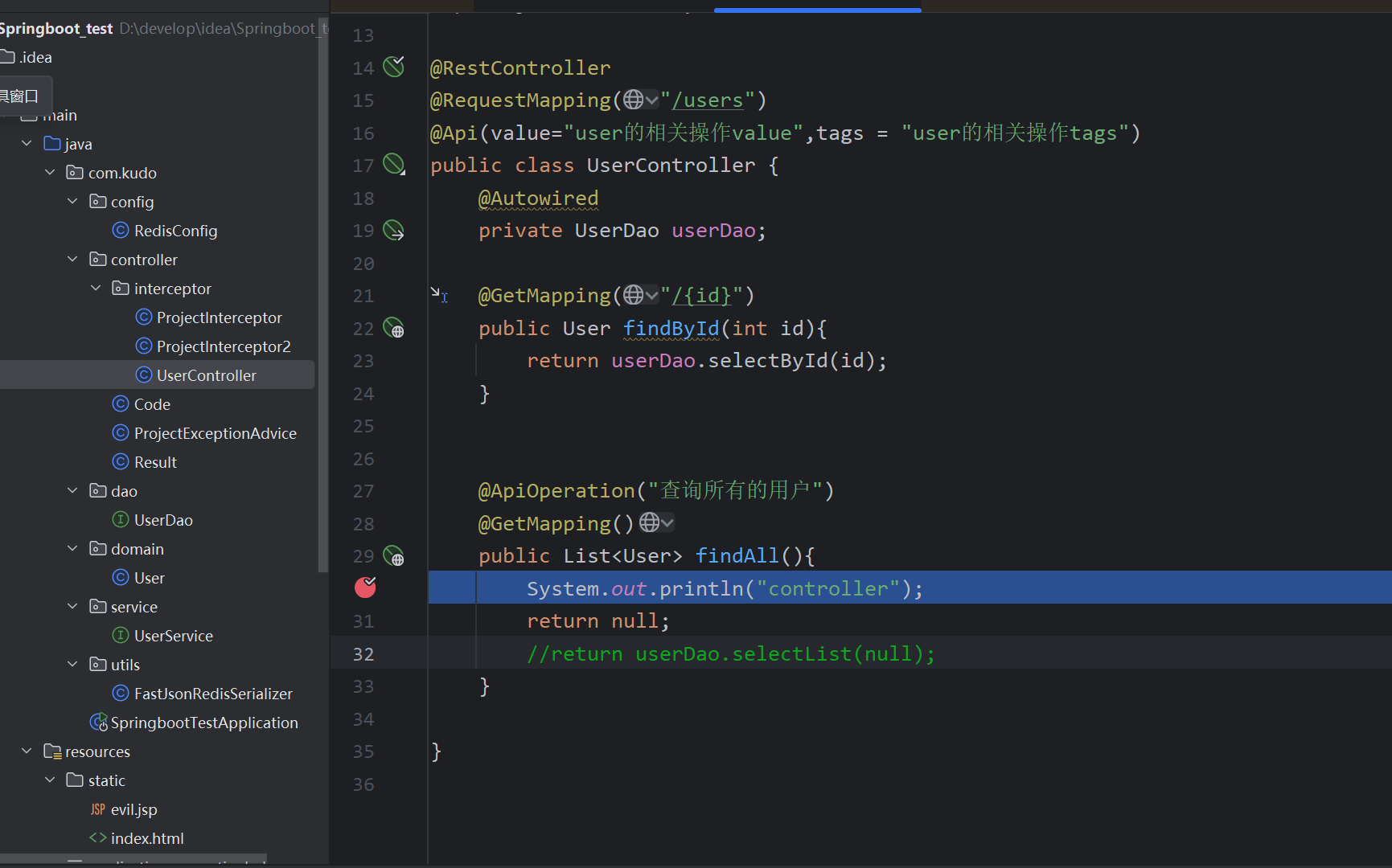Click the Spring bean gutter icon on line 14
1392x868 pixels.
pos(394,66)
